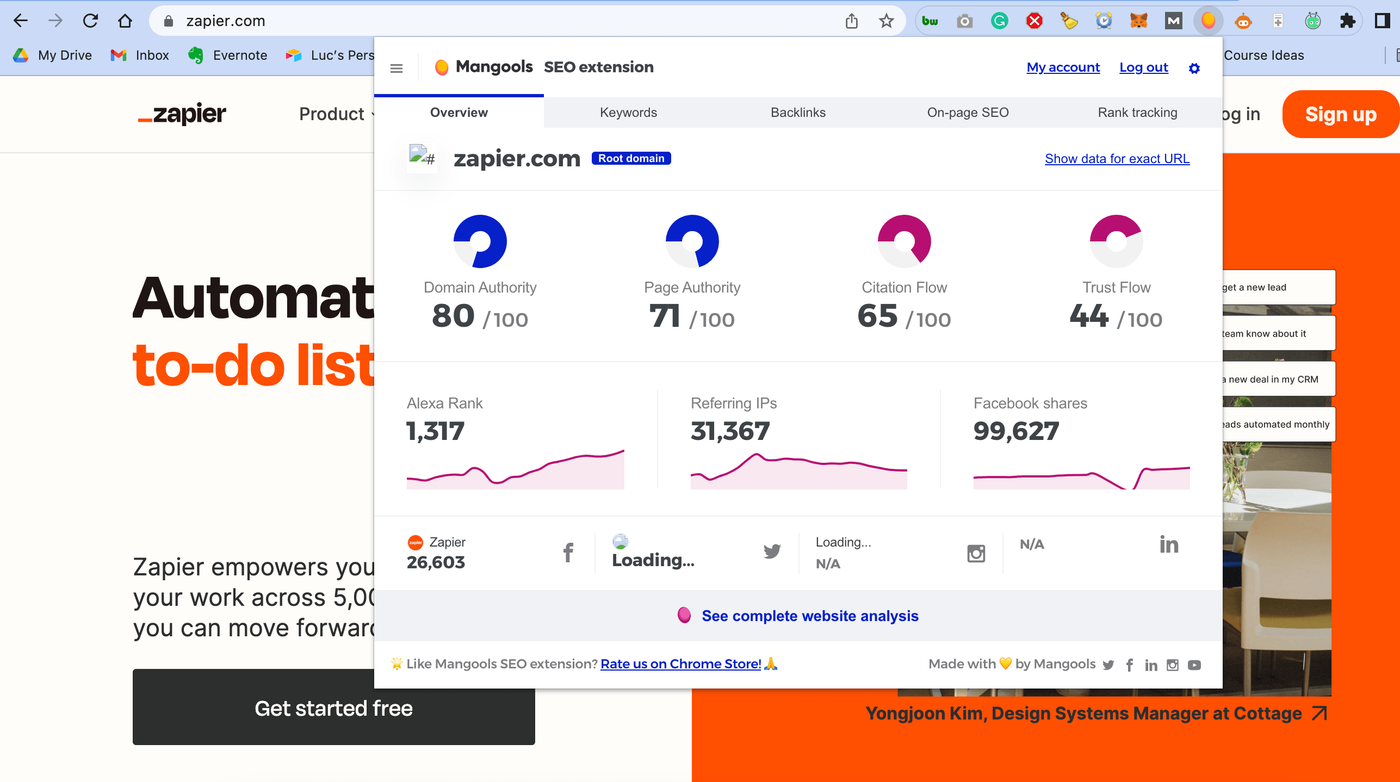Screen dimensions: 1400x782
Task: Click the Zapier logo on the page
Action: [182, 114]
